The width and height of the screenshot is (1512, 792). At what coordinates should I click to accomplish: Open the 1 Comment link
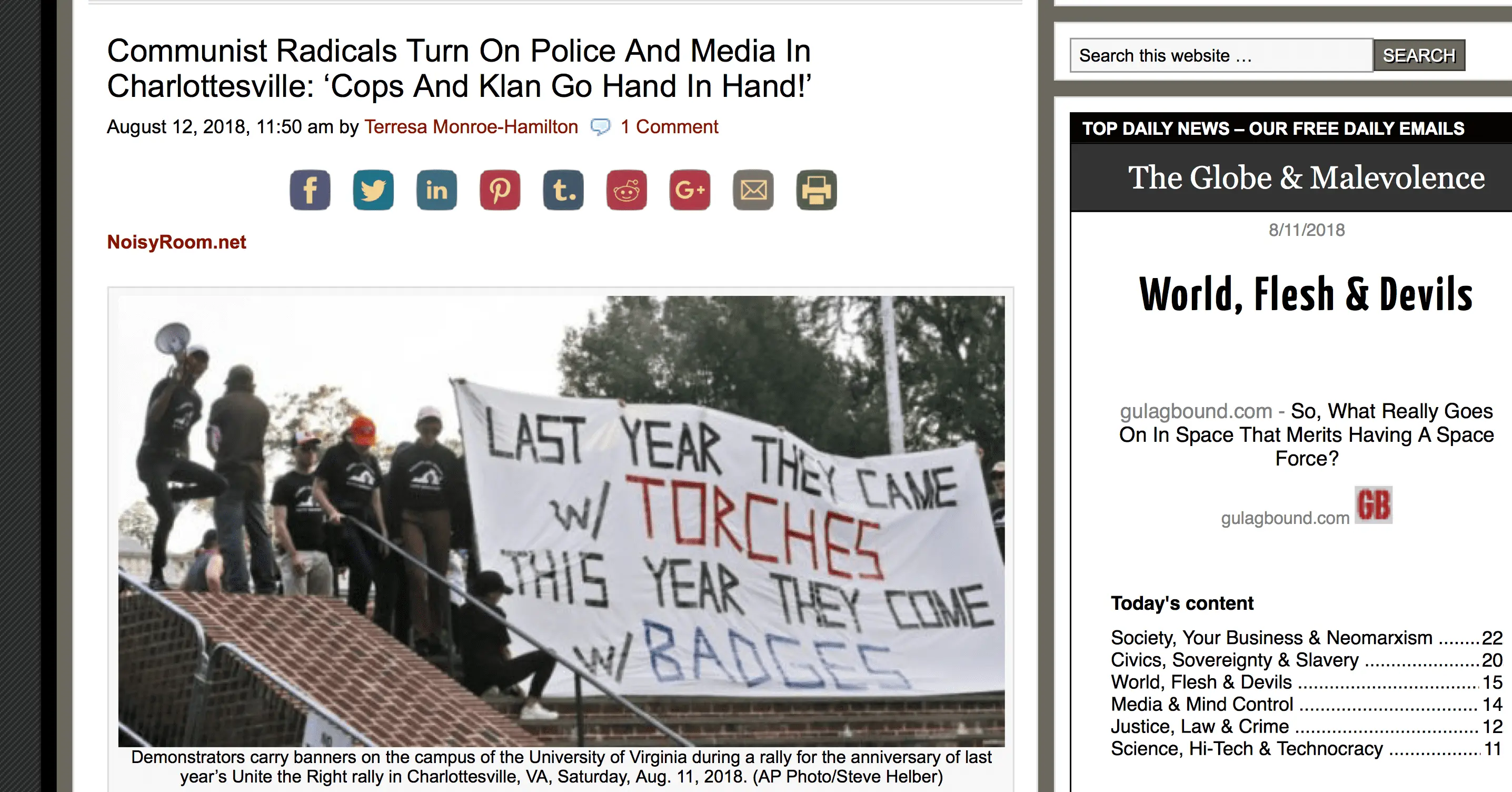669,127
